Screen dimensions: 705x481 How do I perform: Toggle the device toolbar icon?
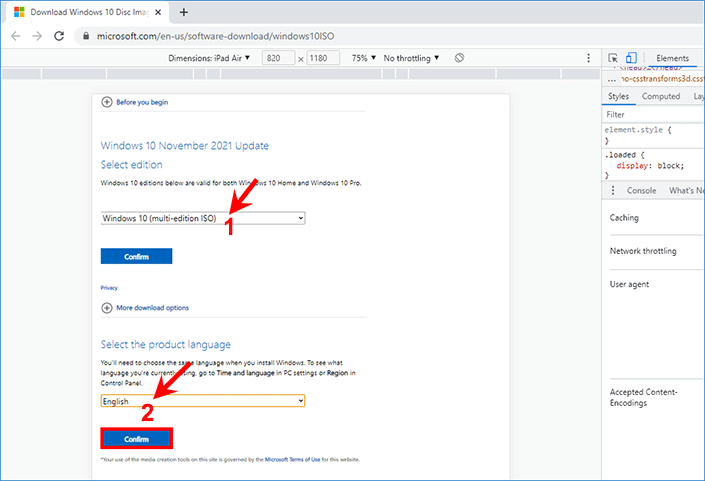point(631,58)
